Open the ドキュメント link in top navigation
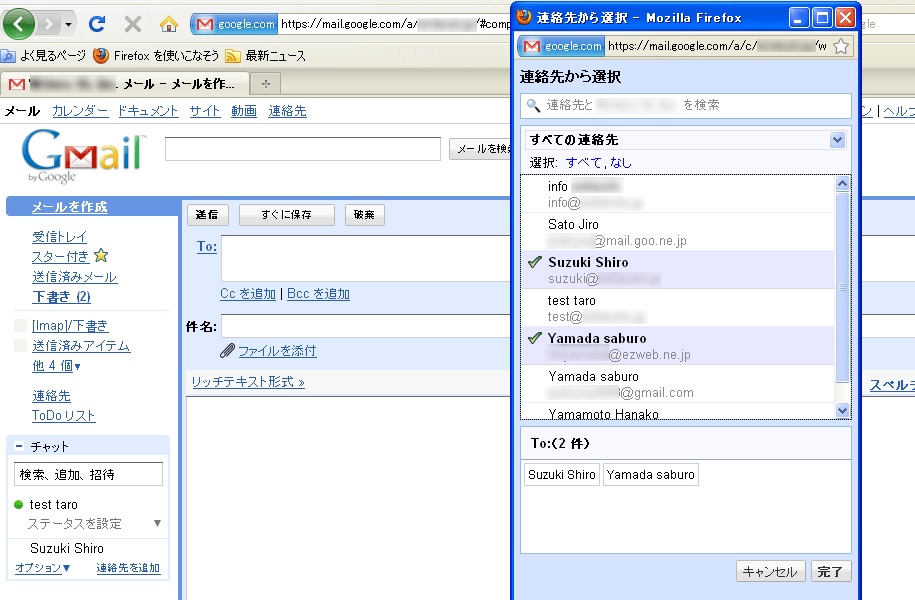Screen dimensions: 915x600 pyautogui.click(x=148, y=111)
